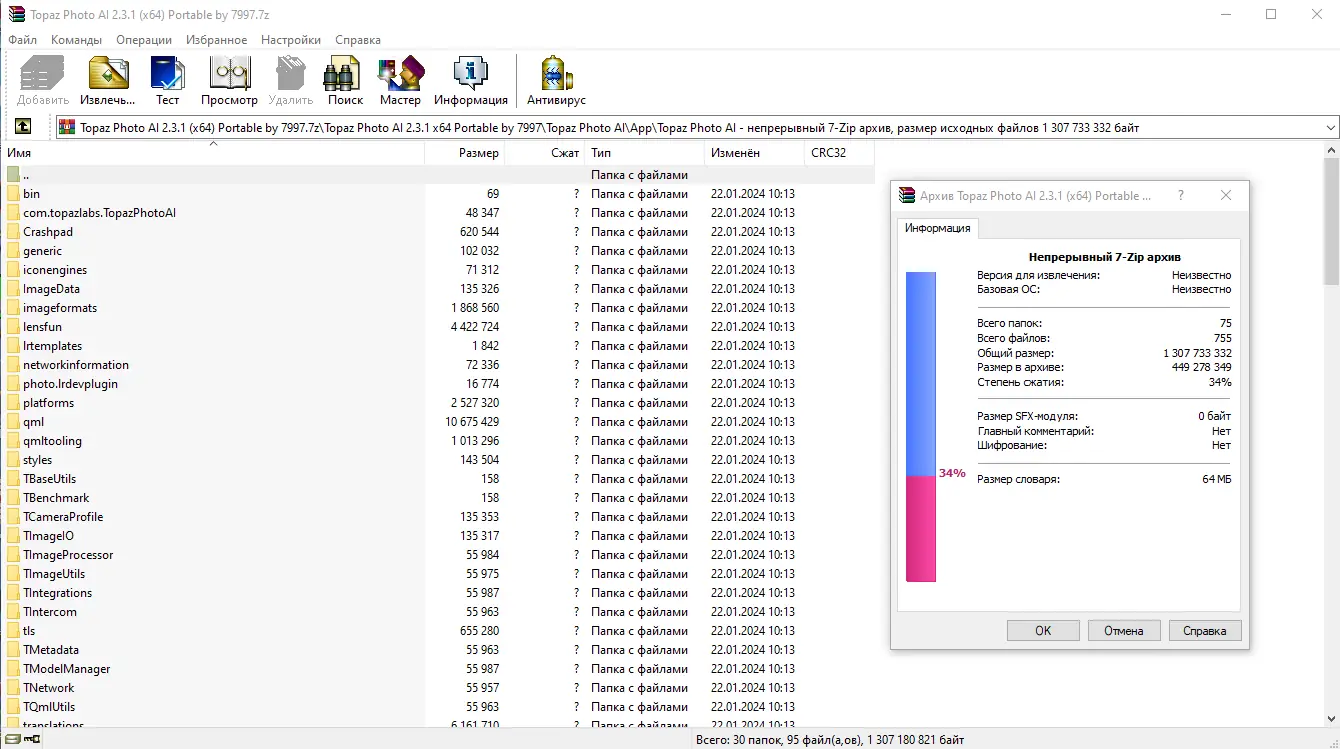Click the help question mark in dialog
This screenshot has height=749, width=1340.
pyautogui.click(x=1181, y=196)
